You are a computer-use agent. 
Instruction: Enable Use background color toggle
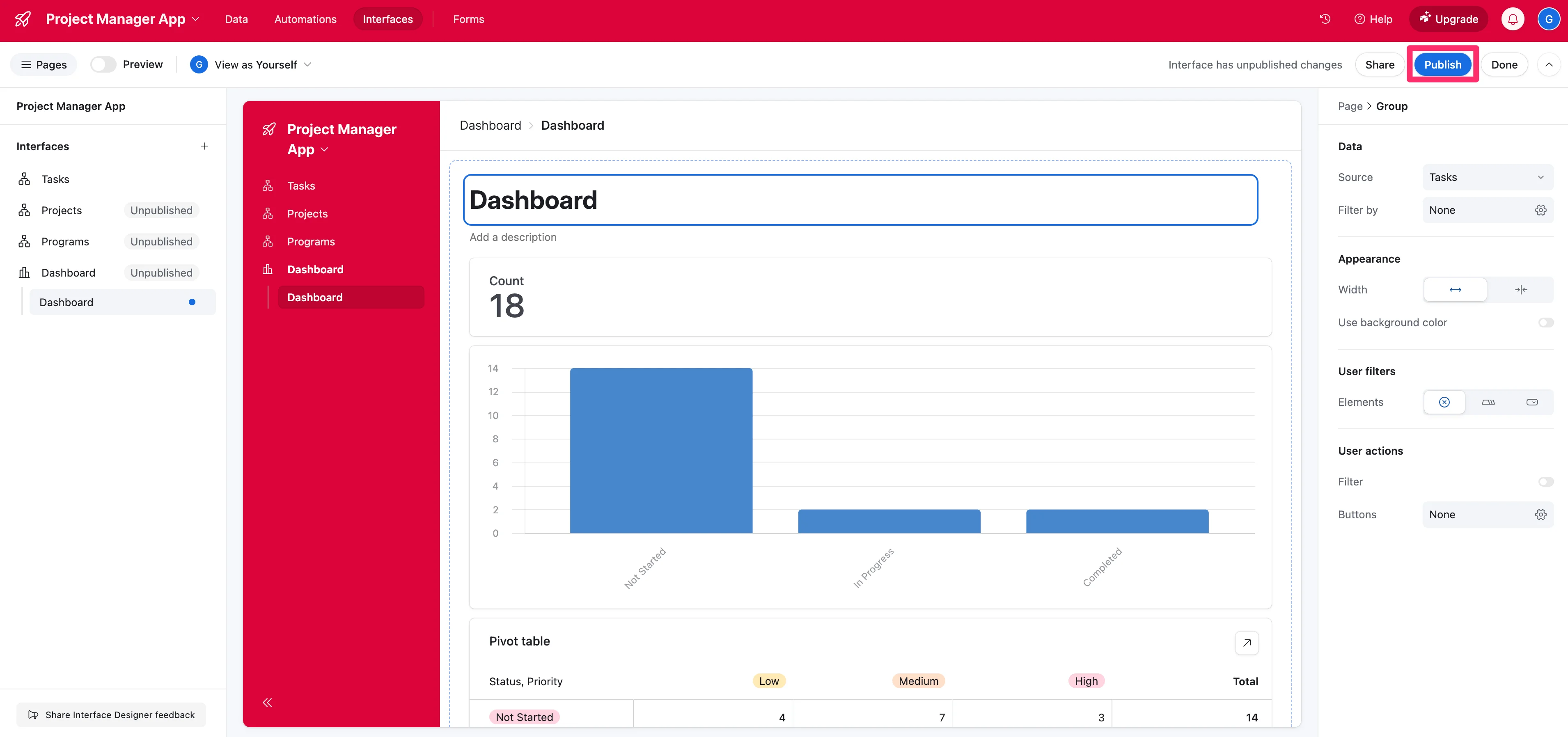click(1545, 323)
